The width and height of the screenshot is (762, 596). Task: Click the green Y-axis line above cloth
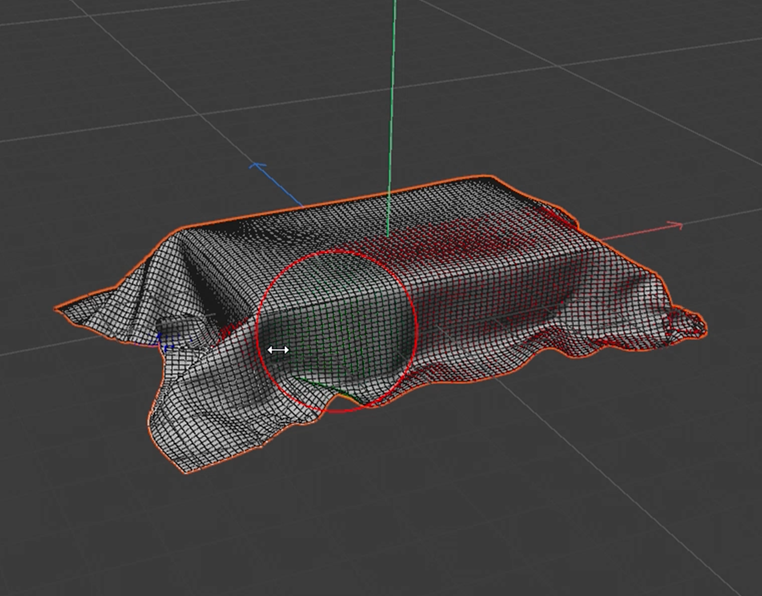click(x=392, y=117)
